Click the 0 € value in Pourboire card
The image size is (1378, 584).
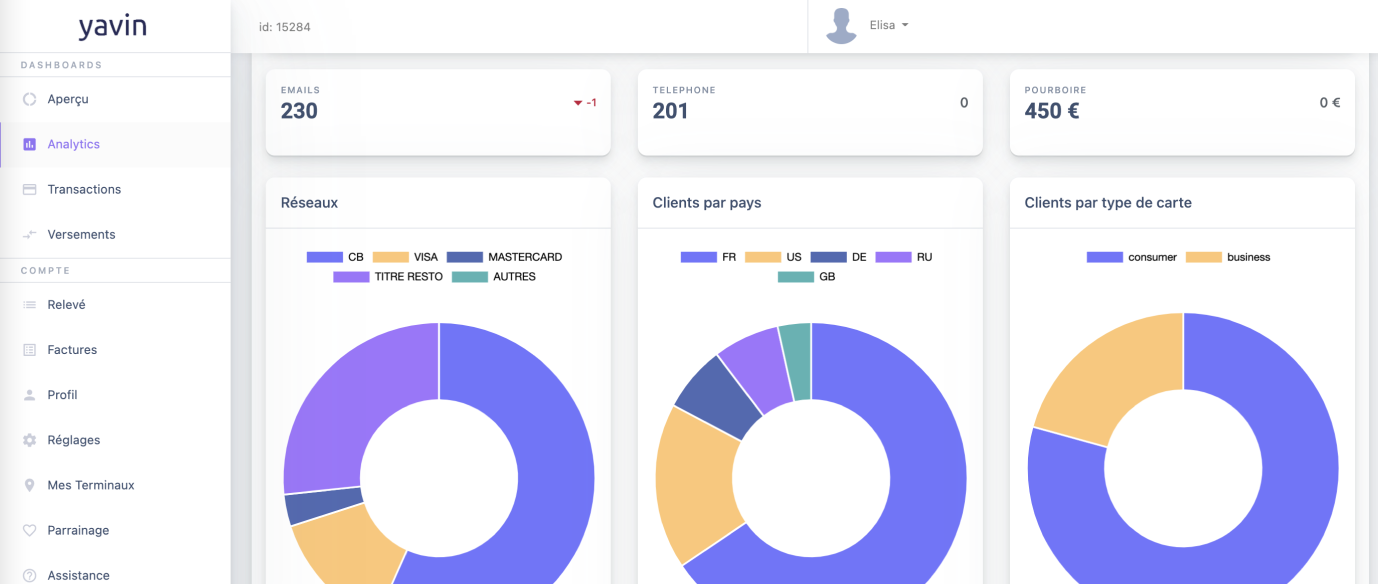(x=1330, y=102)
